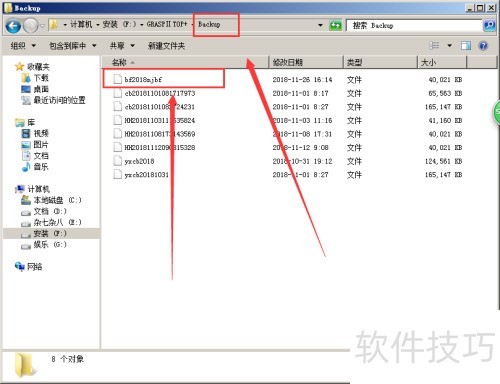Open the view options dropdown arrow
This screenshot has width=500, height=384.
pyautogui.click(x=449, y=45)
